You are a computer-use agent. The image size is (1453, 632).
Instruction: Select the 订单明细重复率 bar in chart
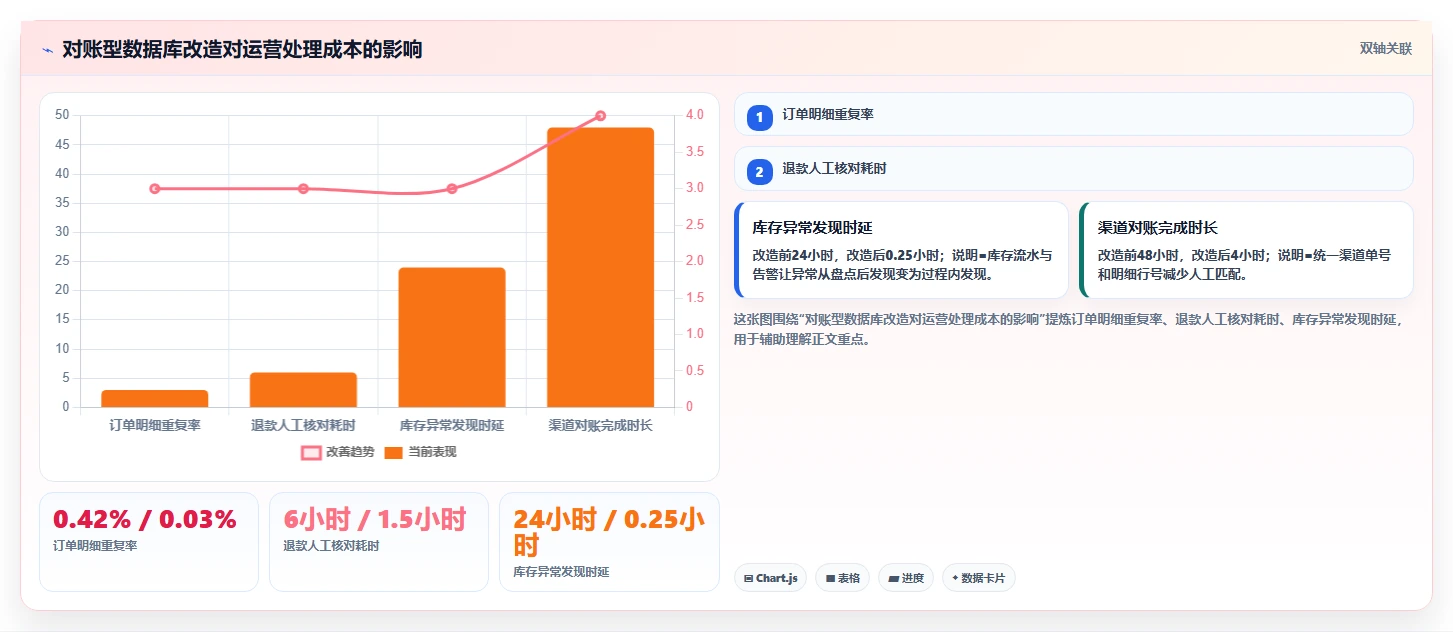155,398
